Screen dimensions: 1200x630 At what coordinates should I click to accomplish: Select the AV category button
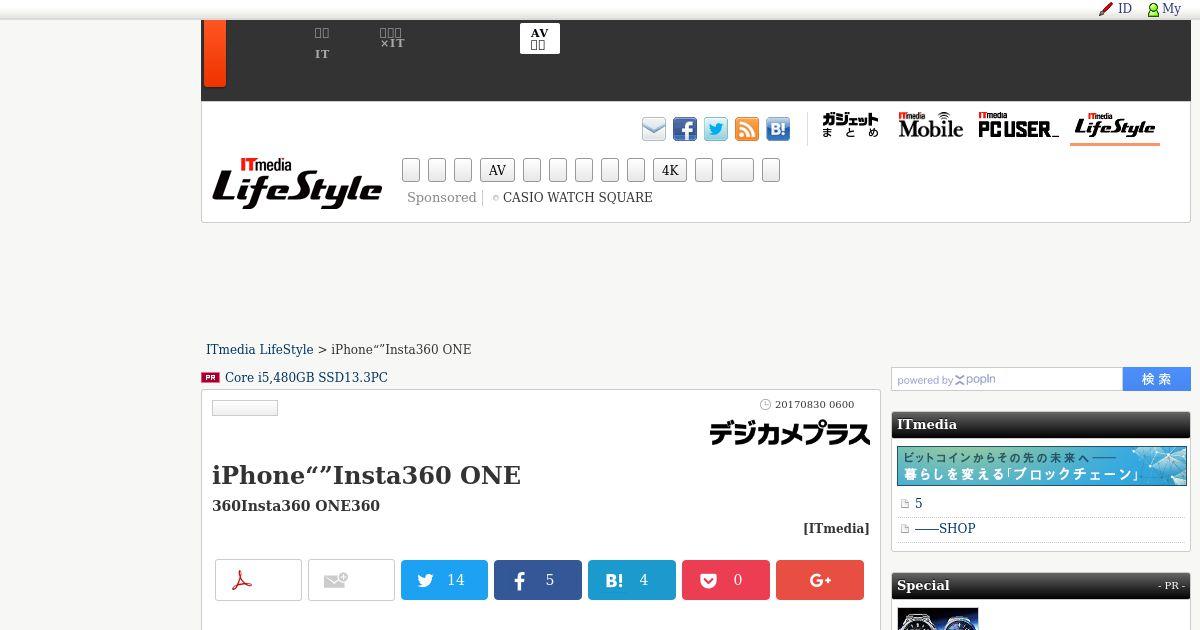(x=497, y=170)
